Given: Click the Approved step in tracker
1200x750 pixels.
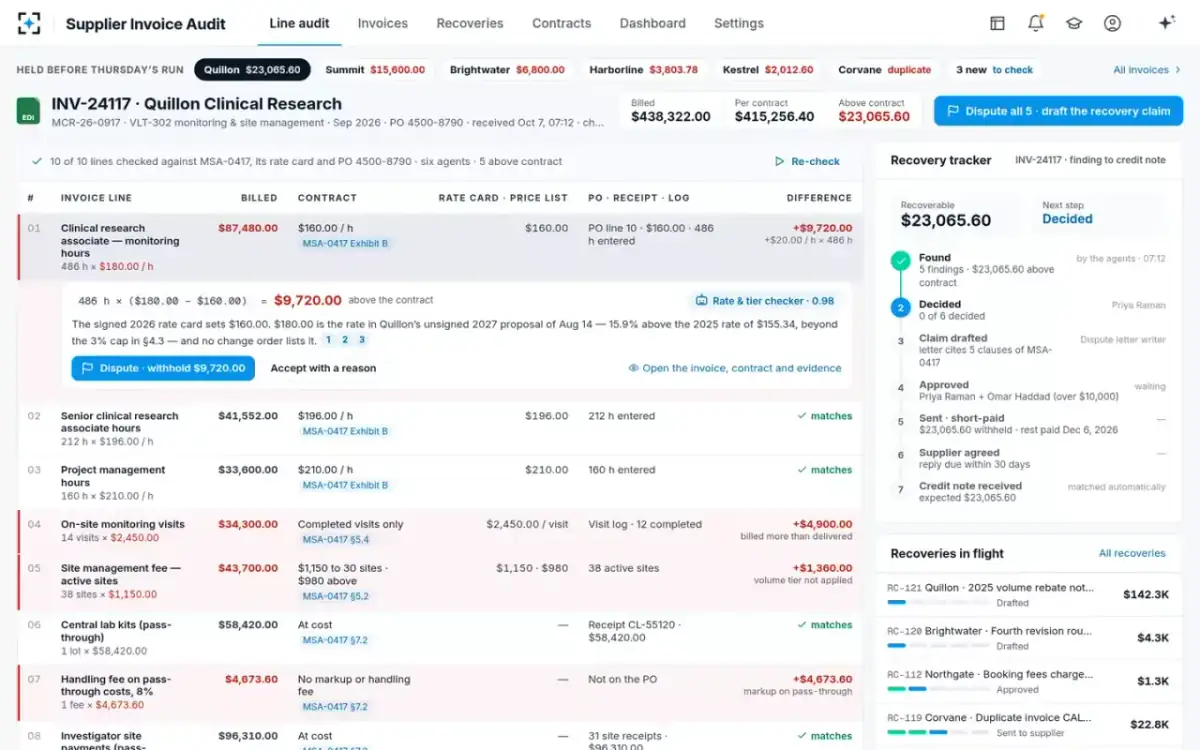Looking at the screenshot, I should [1029, 391].
